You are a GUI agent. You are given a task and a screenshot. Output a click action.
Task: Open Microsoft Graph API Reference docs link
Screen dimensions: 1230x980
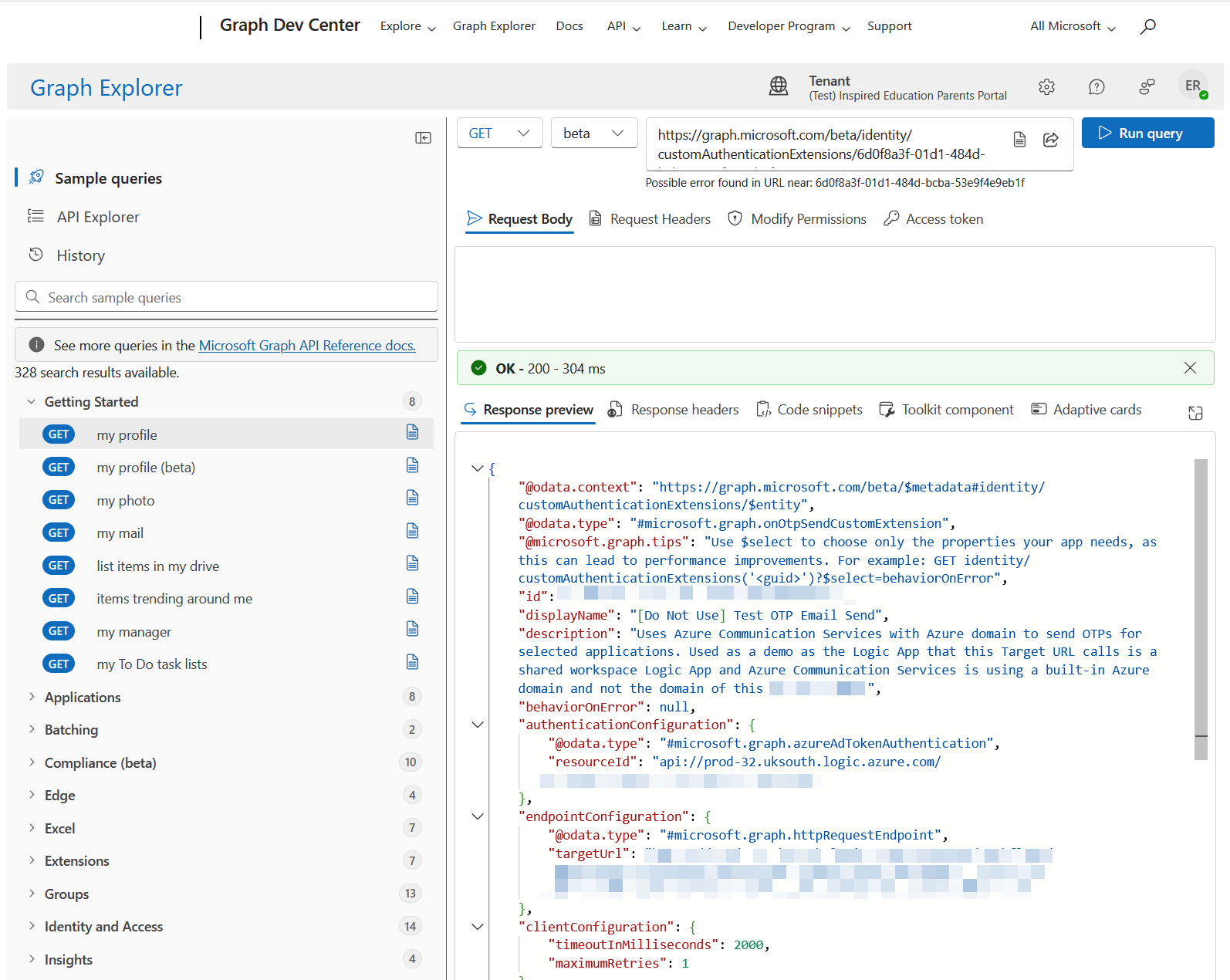307,346
